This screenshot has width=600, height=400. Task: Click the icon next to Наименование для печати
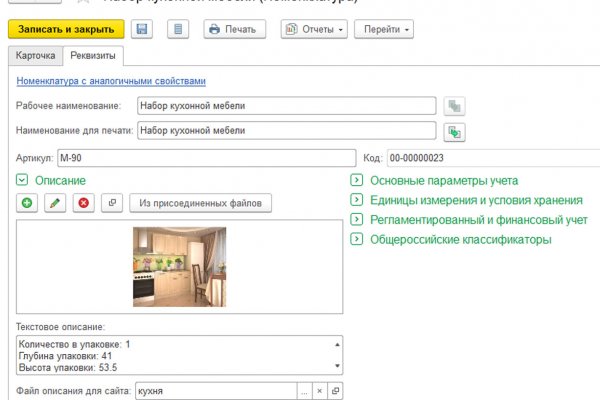coord(454,131)
